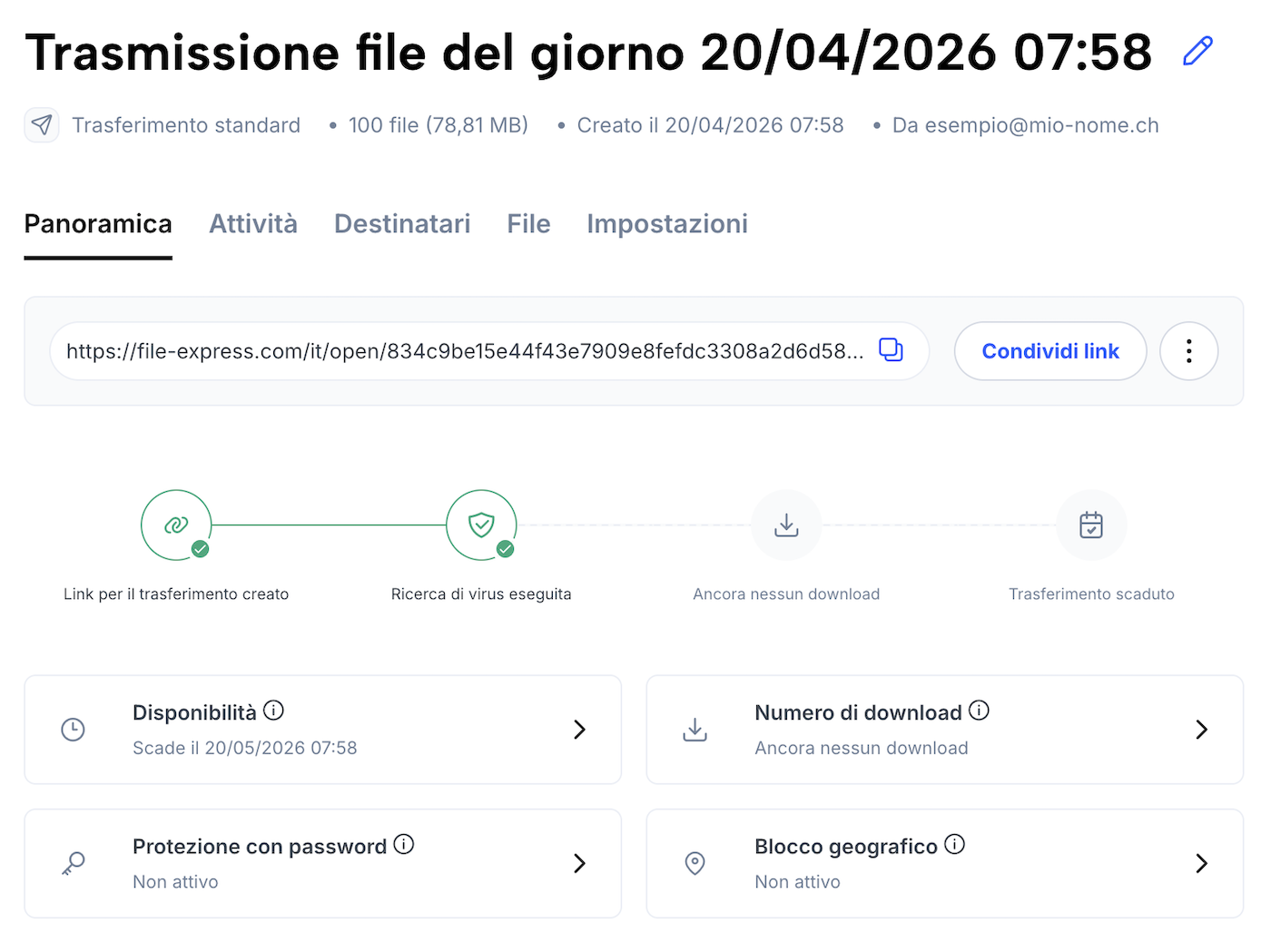Image resolution: width=1271 pixels, height=952 pixels.
Task: Click 'Non attivo' under Blocco geografico
Action: [797, 882]
